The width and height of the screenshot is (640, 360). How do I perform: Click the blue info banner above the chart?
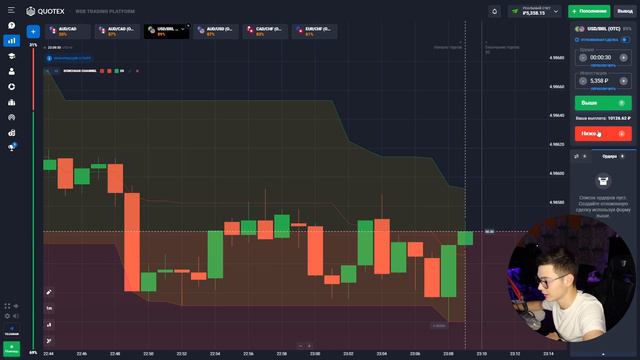[69, 58]
